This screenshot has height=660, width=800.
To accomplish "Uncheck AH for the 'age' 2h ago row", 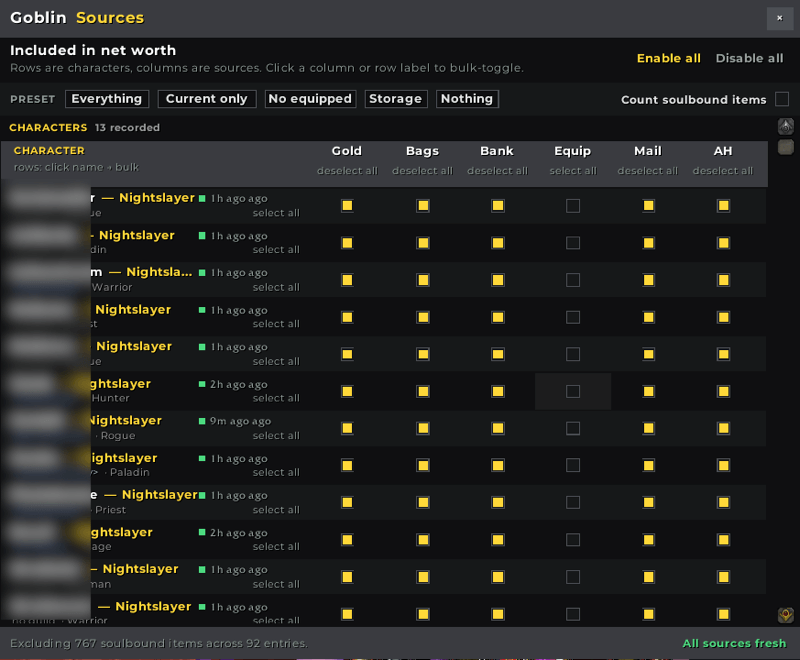I will (723, 540).
